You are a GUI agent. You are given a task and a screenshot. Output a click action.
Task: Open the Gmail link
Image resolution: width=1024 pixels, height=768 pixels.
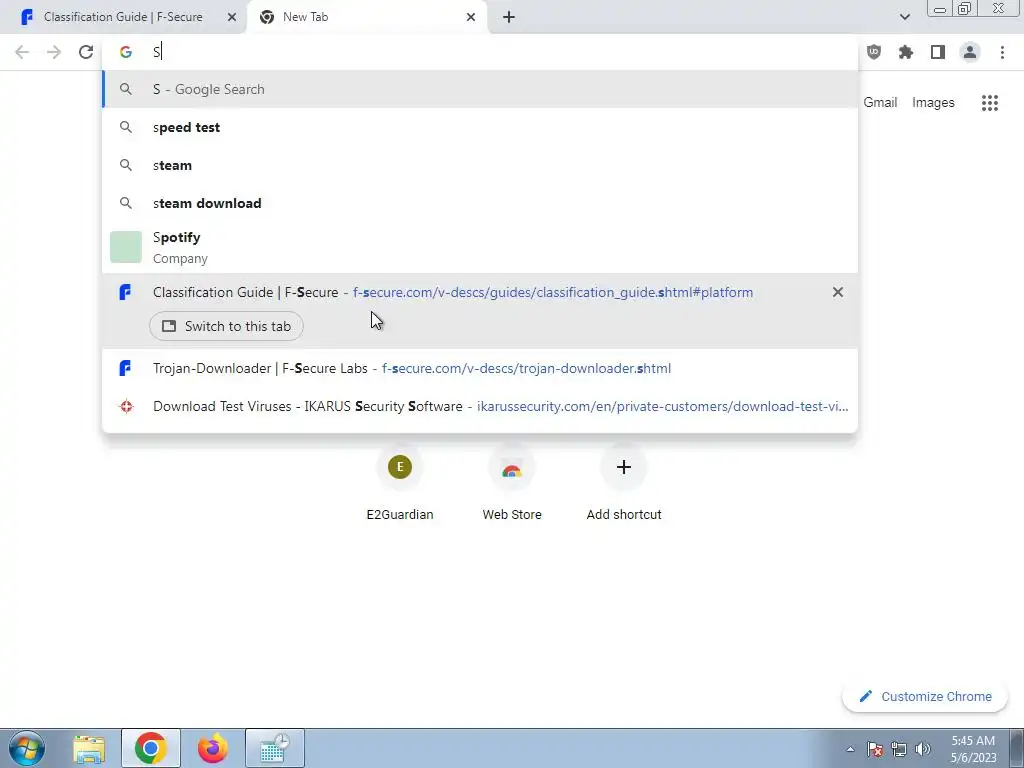(x=880, y=103)
